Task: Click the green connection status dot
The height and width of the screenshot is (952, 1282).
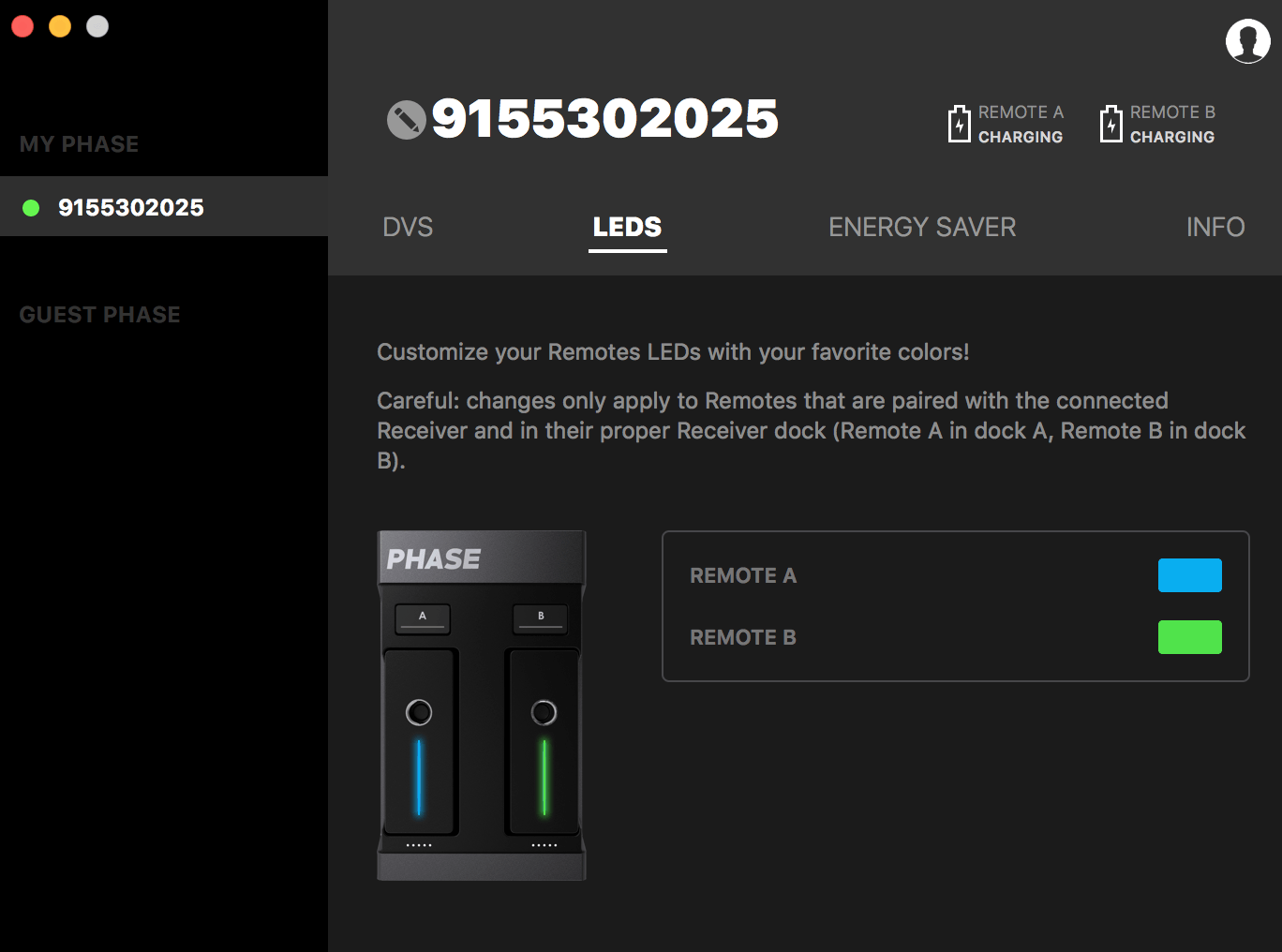Action: (x=31, y=208)
